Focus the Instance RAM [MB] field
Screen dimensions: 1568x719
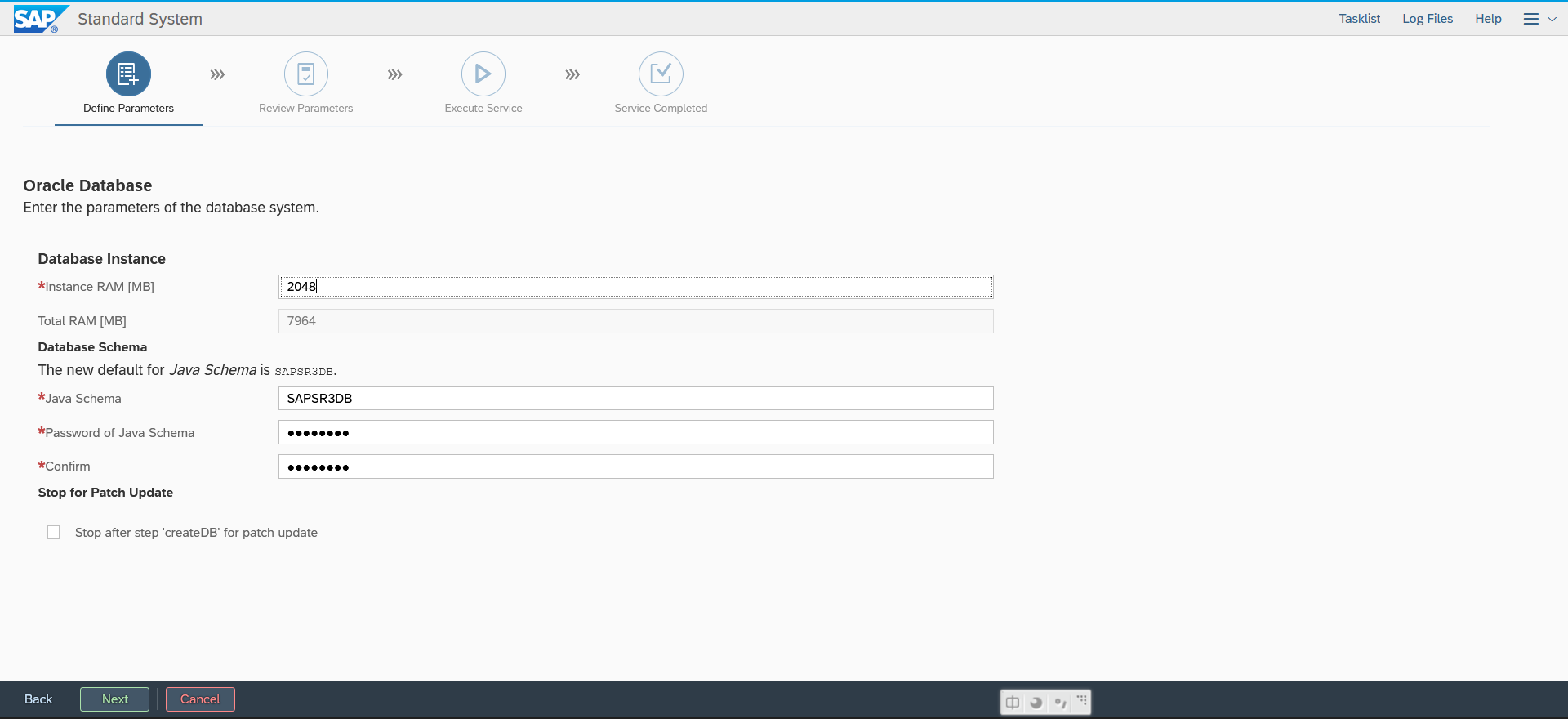pos(636,287)
